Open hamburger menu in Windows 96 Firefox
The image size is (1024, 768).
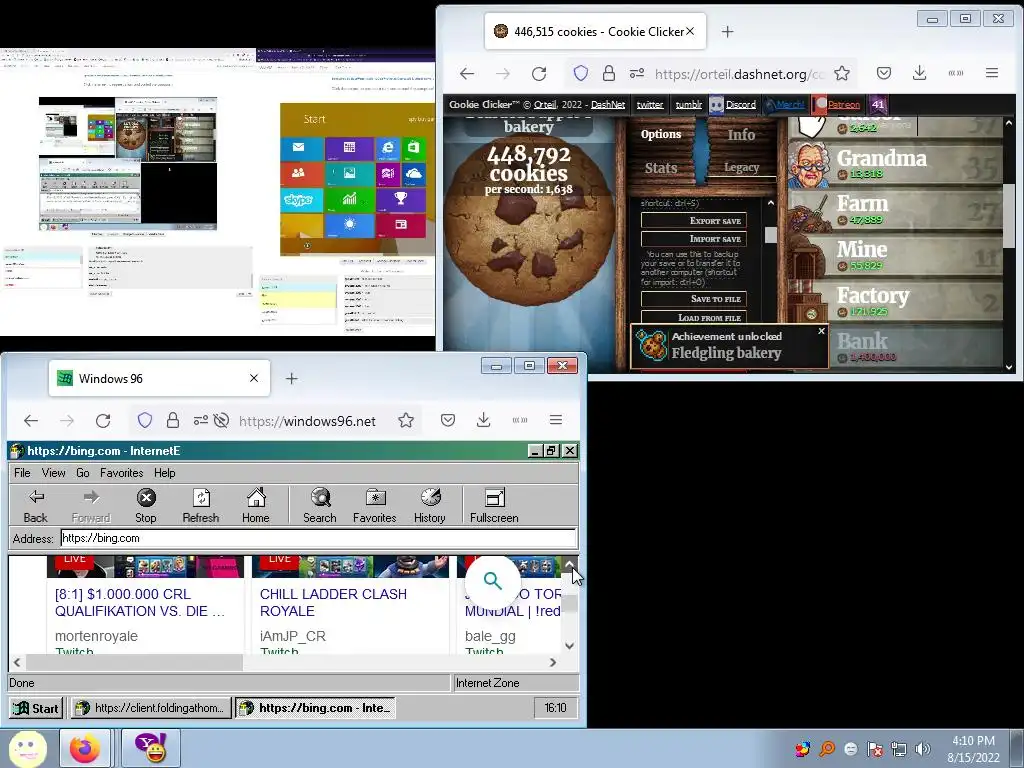coord(556,420)
